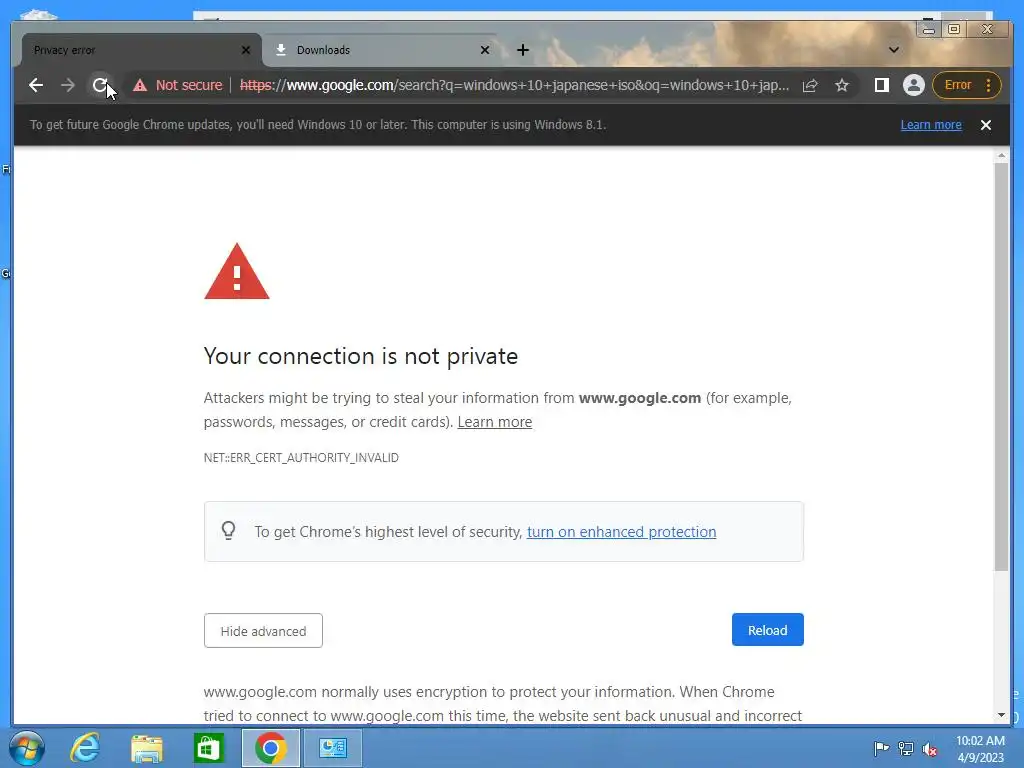Reload the page using the toolbar icon
This screenshot has height=768, width=1024.
click(x=100, y=85)
